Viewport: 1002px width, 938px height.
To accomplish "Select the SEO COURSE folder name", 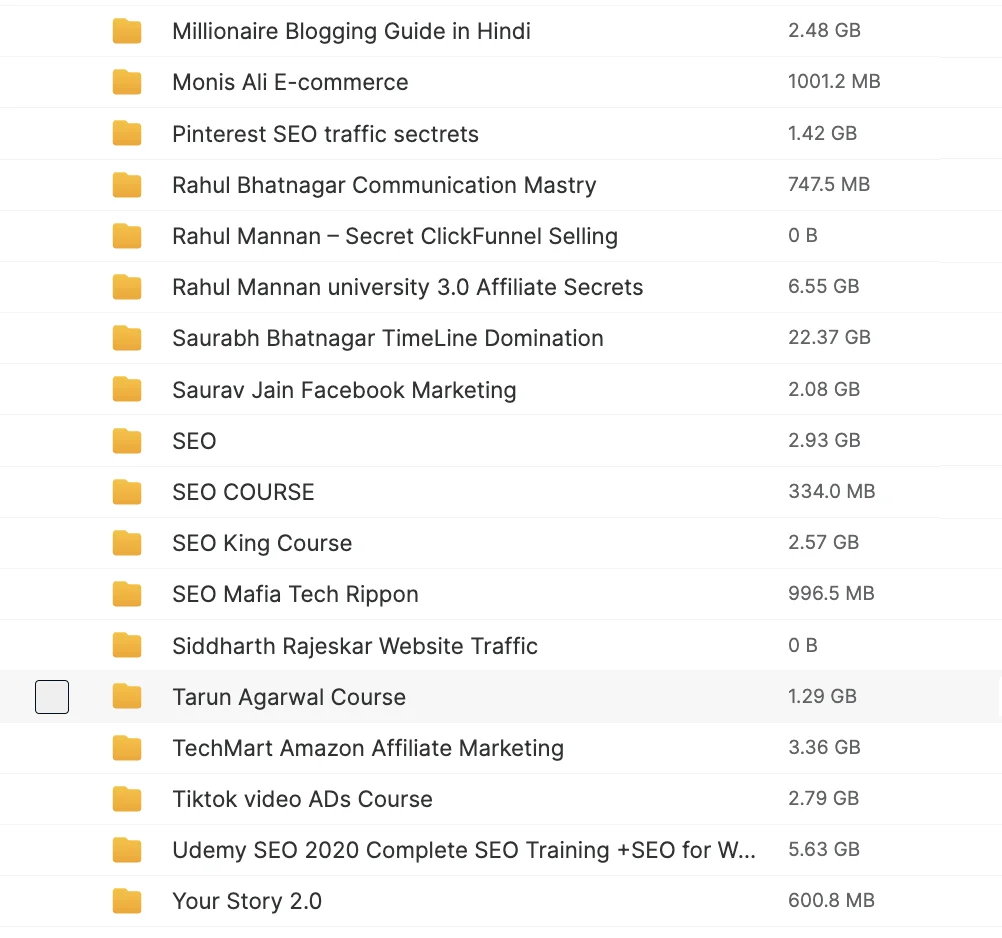I will tap(243, 492).
